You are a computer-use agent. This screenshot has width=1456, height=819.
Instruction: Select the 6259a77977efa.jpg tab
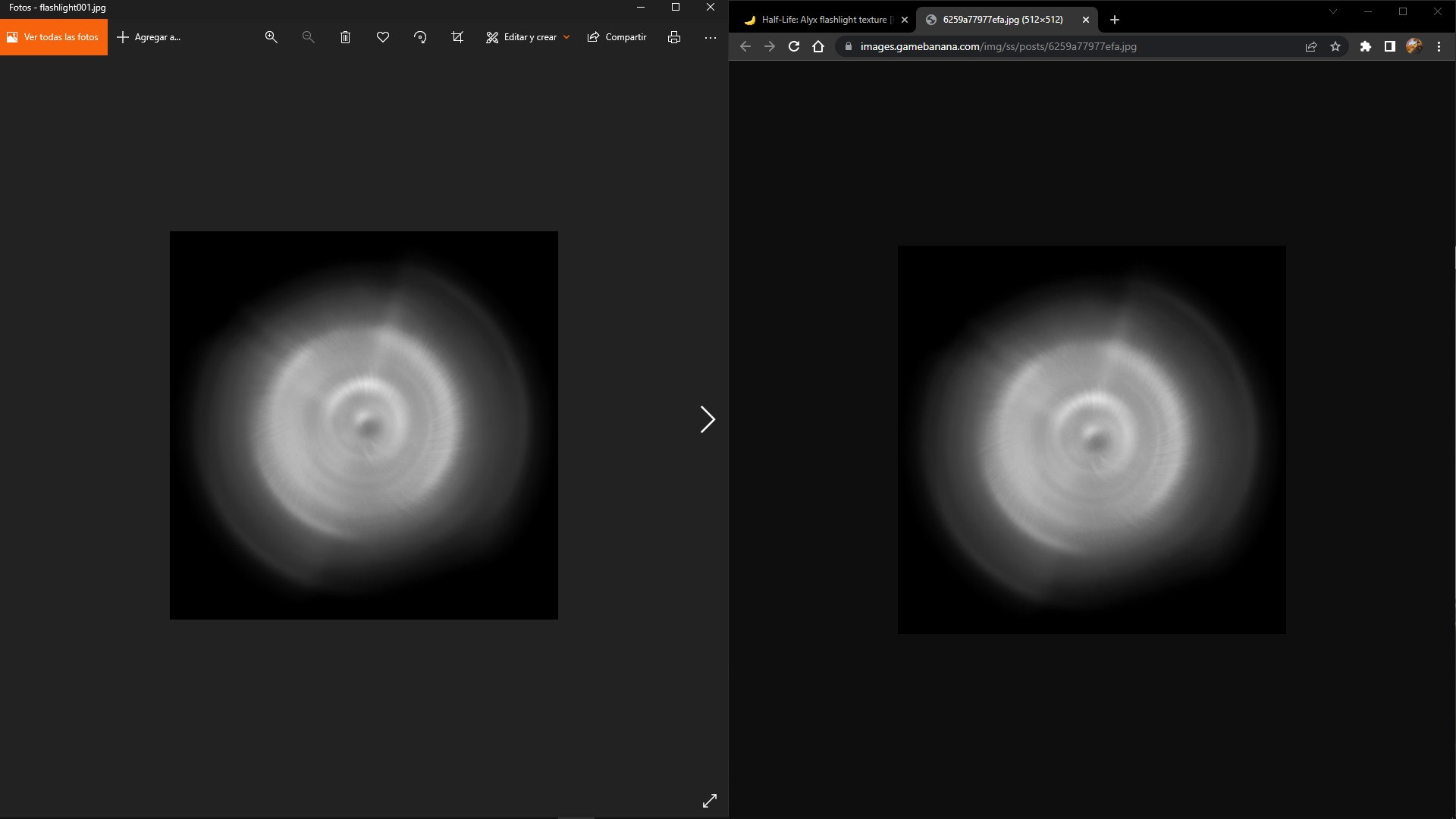tap(1001, 20)
